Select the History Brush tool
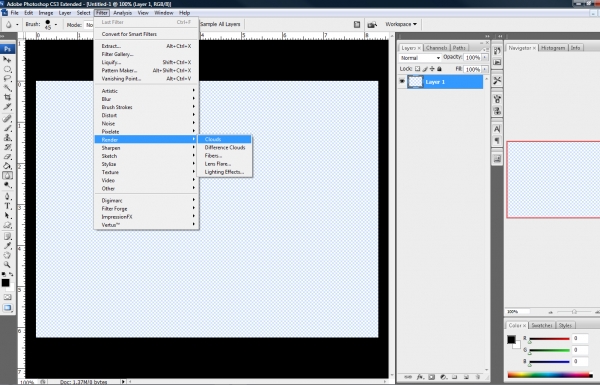This screenshot has height=385, width=600. point(7,147)
